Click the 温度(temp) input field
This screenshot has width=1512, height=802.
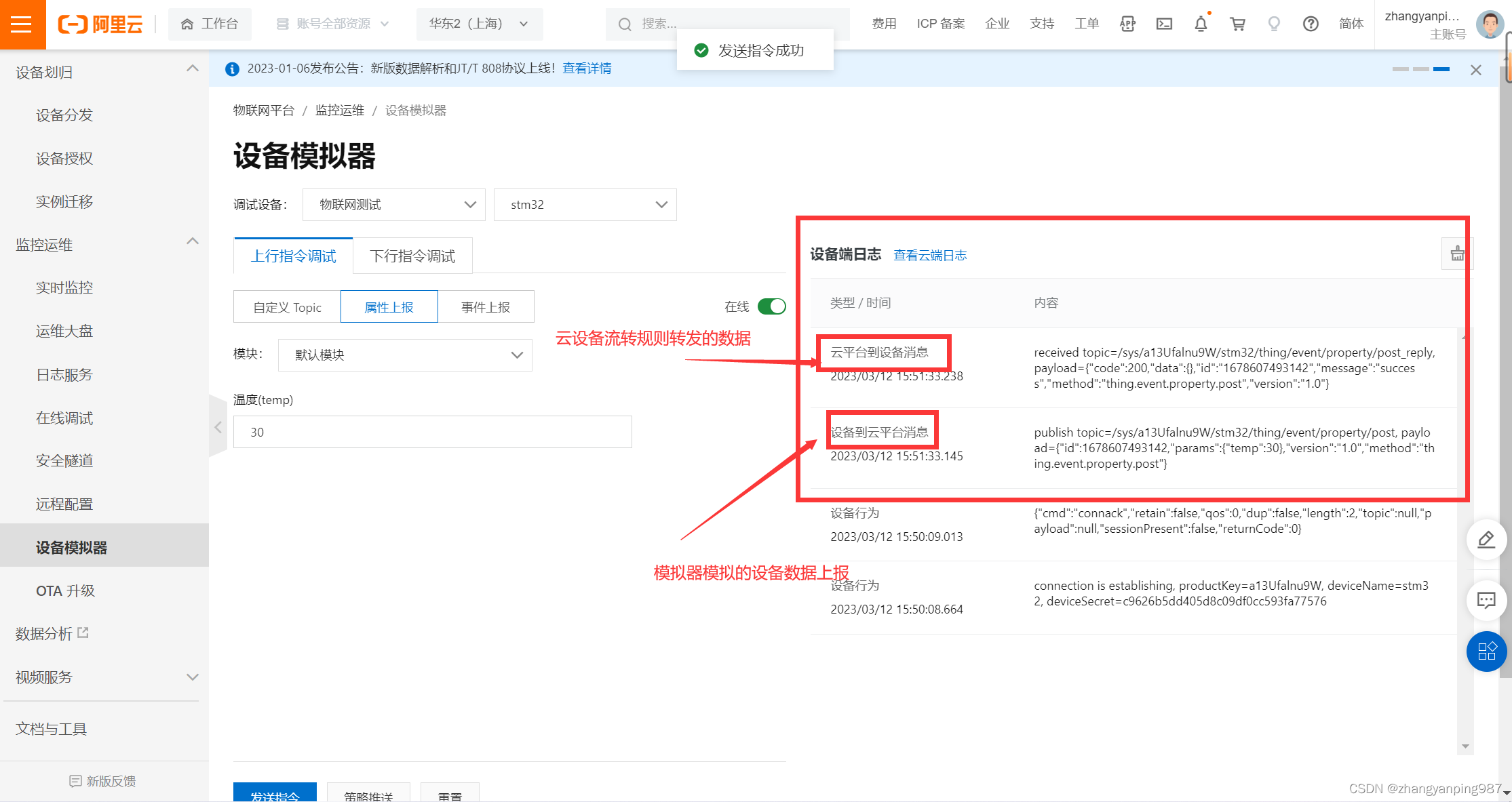click(432, 432)
